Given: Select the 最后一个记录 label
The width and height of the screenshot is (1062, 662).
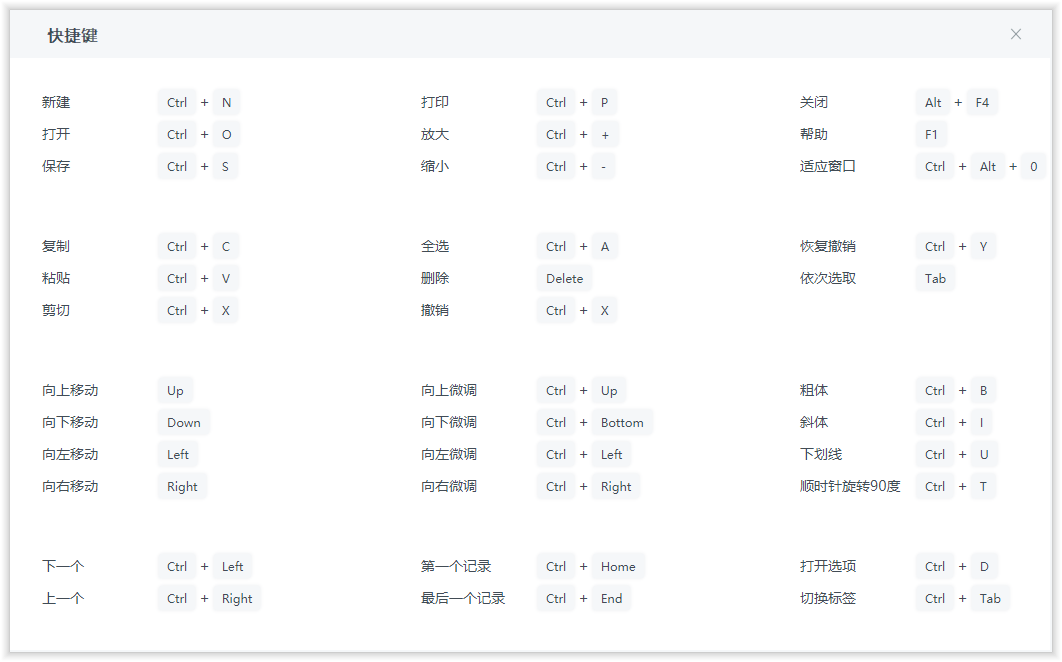Looking at the screenshot, I should point(463,598).
